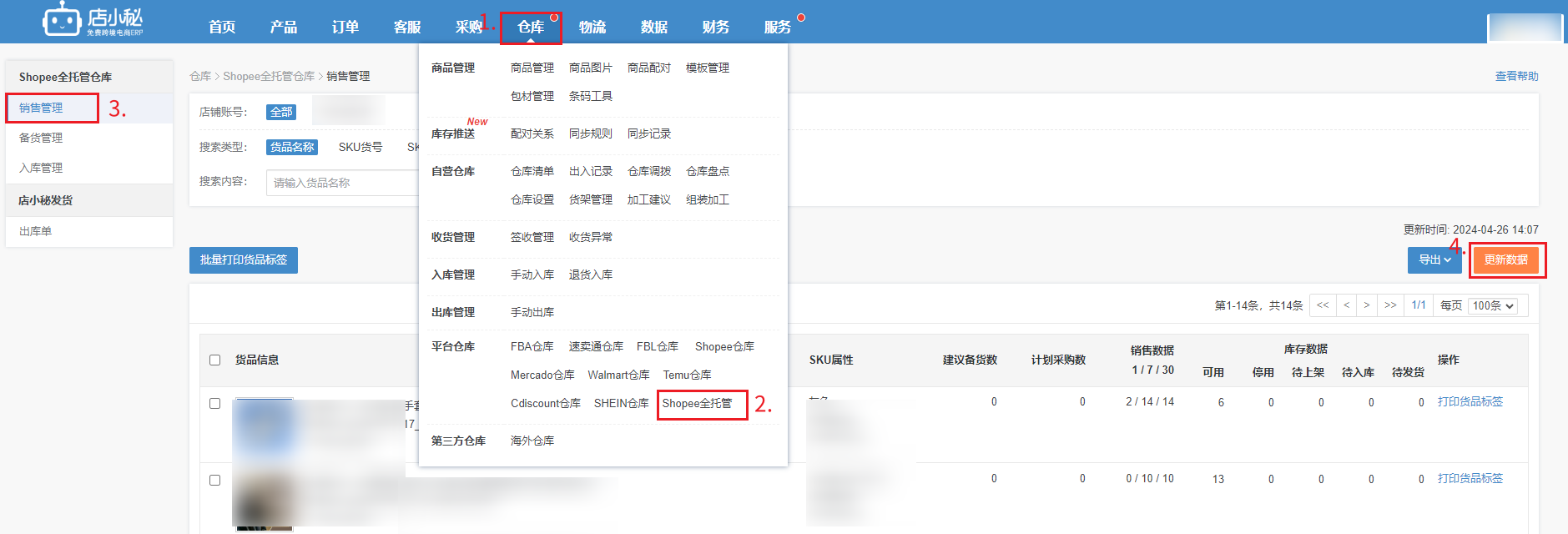The image size is (1568, 534).
Task: Select the 全部 store account filter
Action: (x=281, y=112)
